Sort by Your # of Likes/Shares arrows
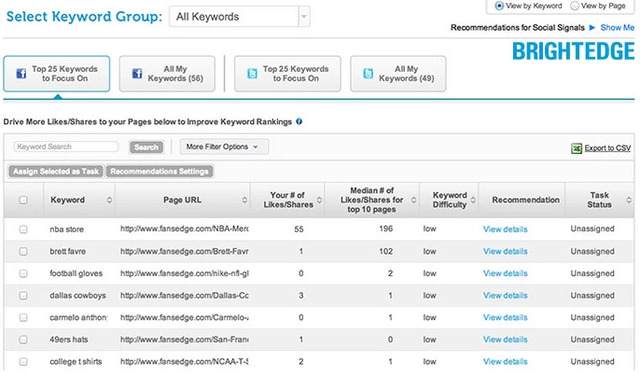The height and width of the screenshot is (375, 640). pyautogui.click(x=319, y=200)
